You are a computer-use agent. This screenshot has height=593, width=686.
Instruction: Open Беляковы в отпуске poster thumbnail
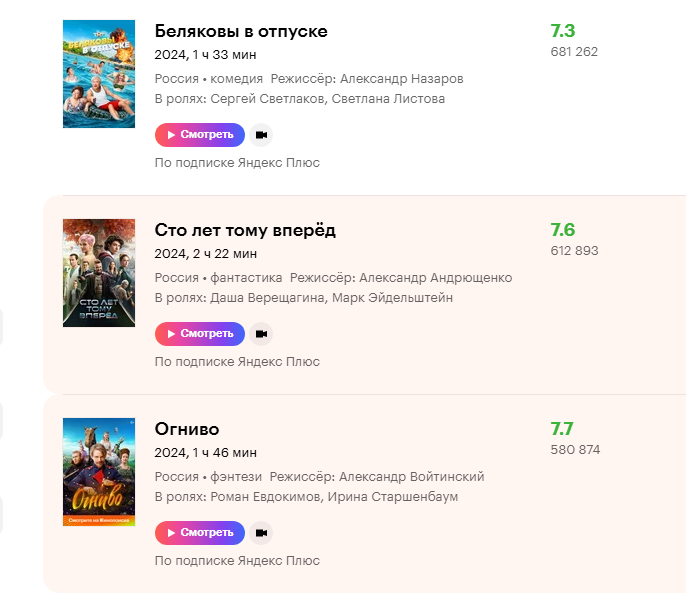coord(99,74)
